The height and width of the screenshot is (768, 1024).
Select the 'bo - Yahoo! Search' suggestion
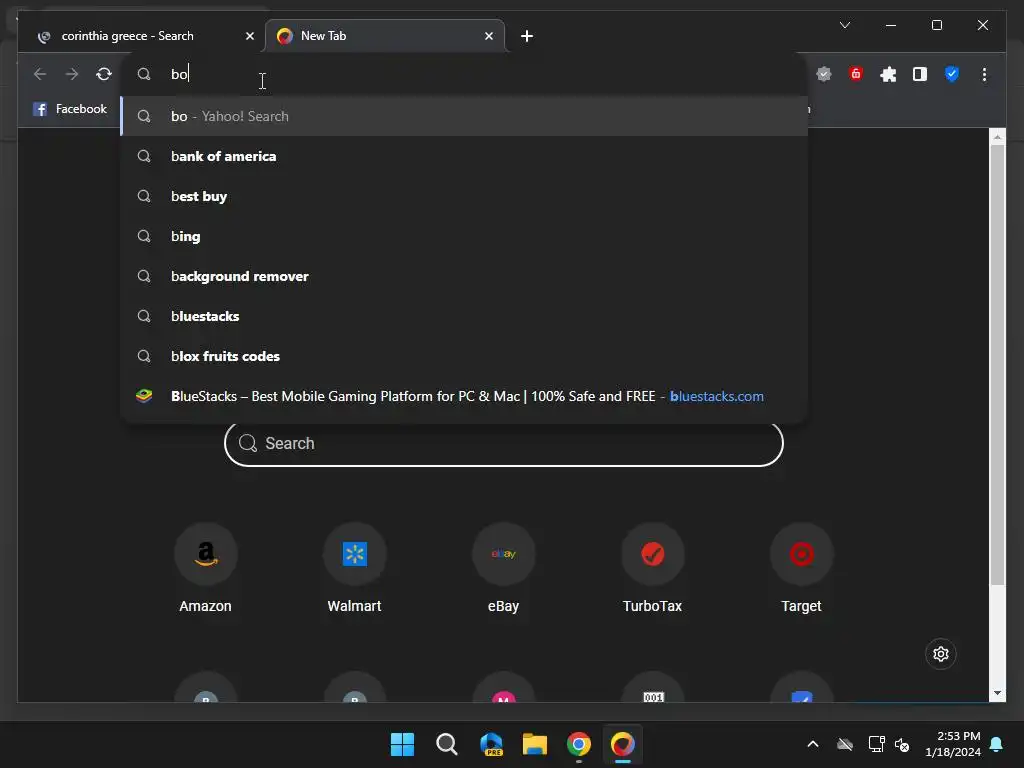[x=464, y=116]
